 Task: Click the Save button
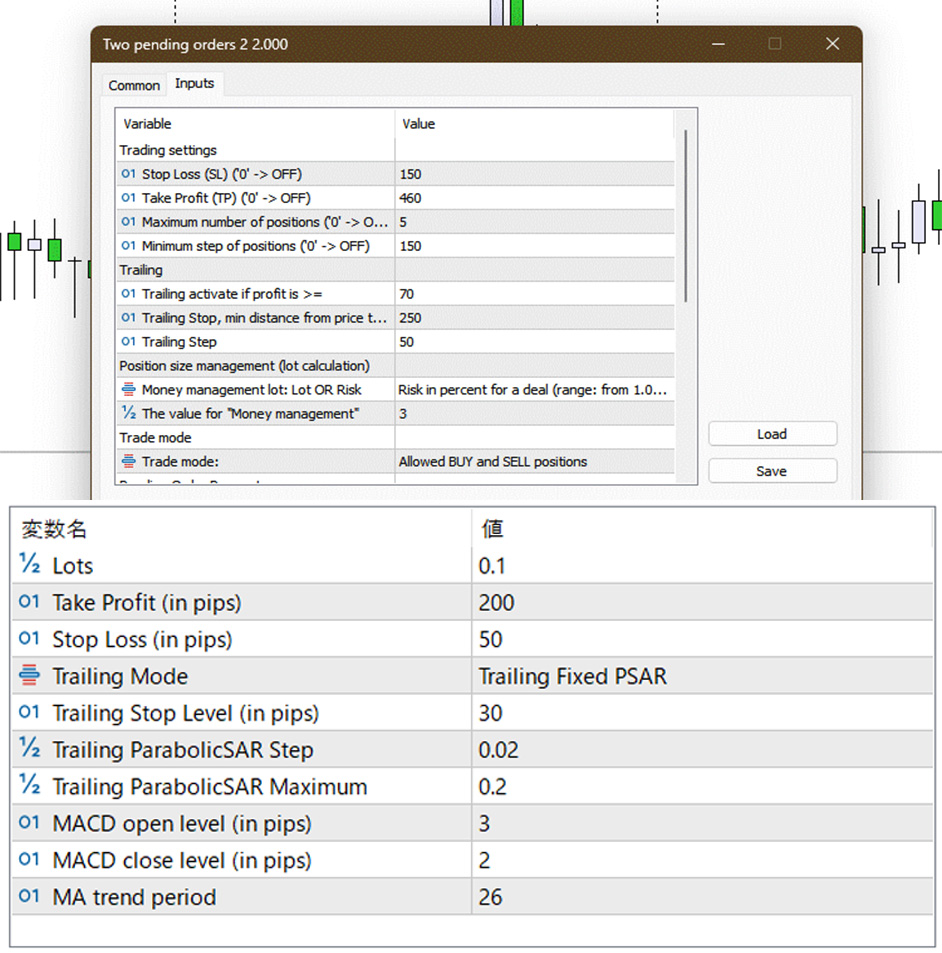[772, 471]
